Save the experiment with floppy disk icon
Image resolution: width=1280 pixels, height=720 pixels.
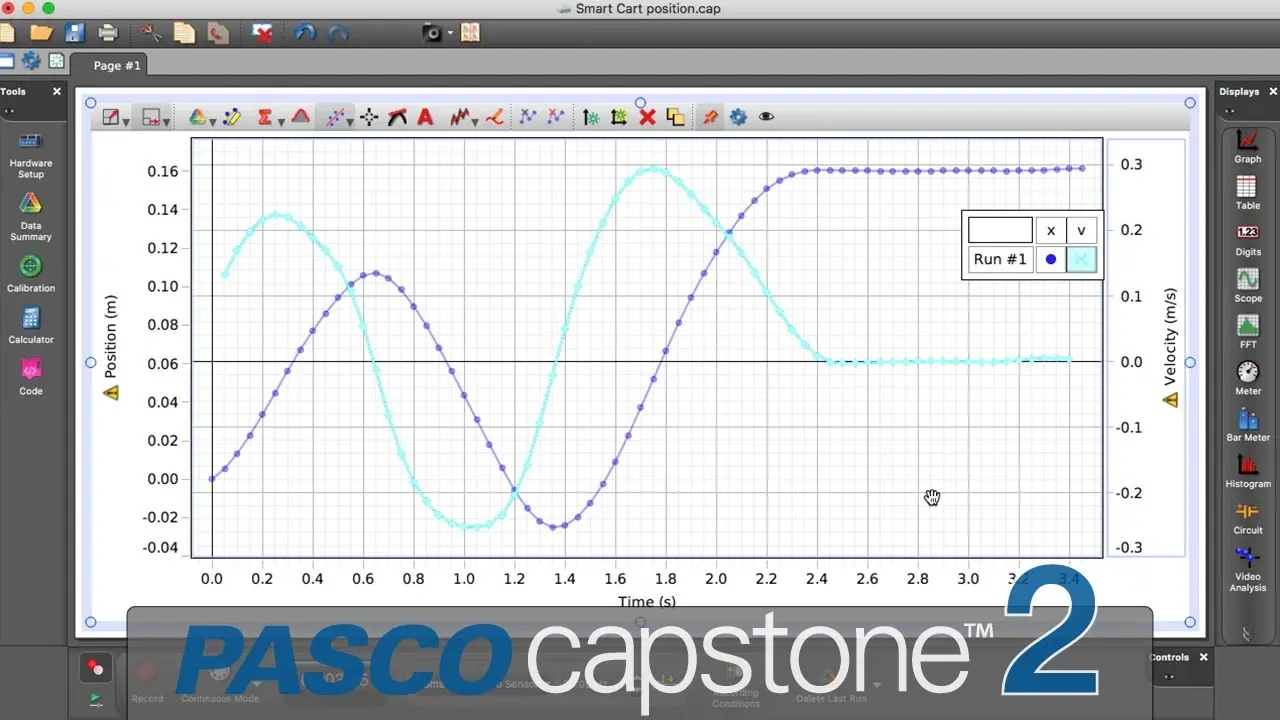coord(75,33)
